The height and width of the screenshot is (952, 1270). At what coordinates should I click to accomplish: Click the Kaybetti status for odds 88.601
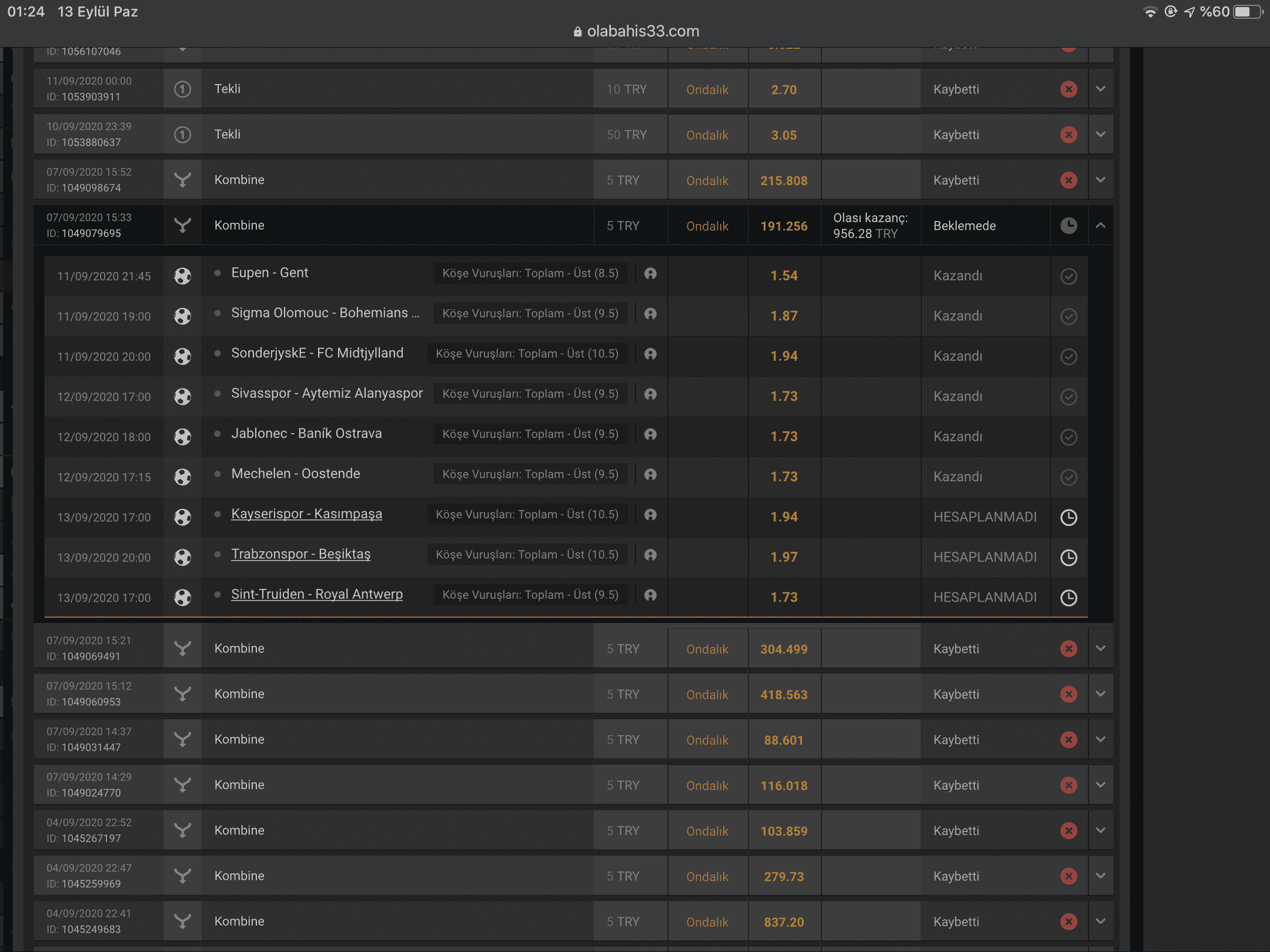[956, 740]
